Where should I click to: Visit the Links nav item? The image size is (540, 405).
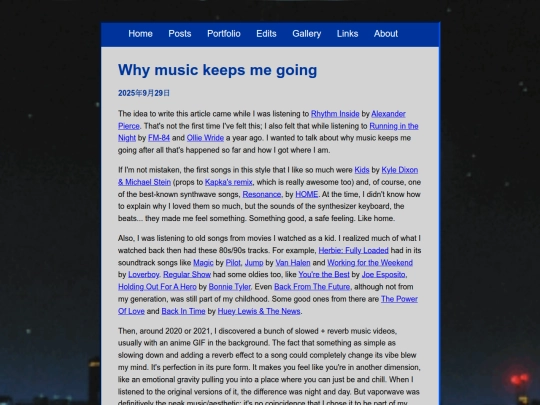[347, 34]
